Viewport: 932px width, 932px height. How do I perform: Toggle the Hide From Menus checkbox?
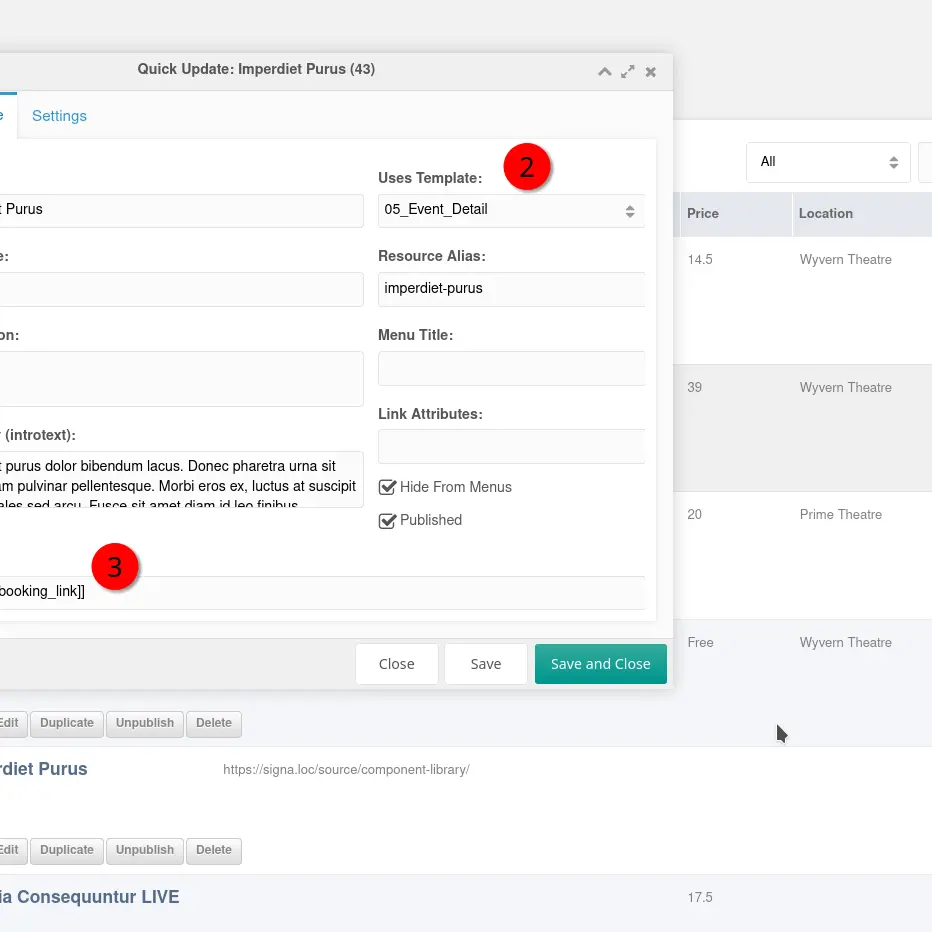pyautogui.click(x=388, y=487)
